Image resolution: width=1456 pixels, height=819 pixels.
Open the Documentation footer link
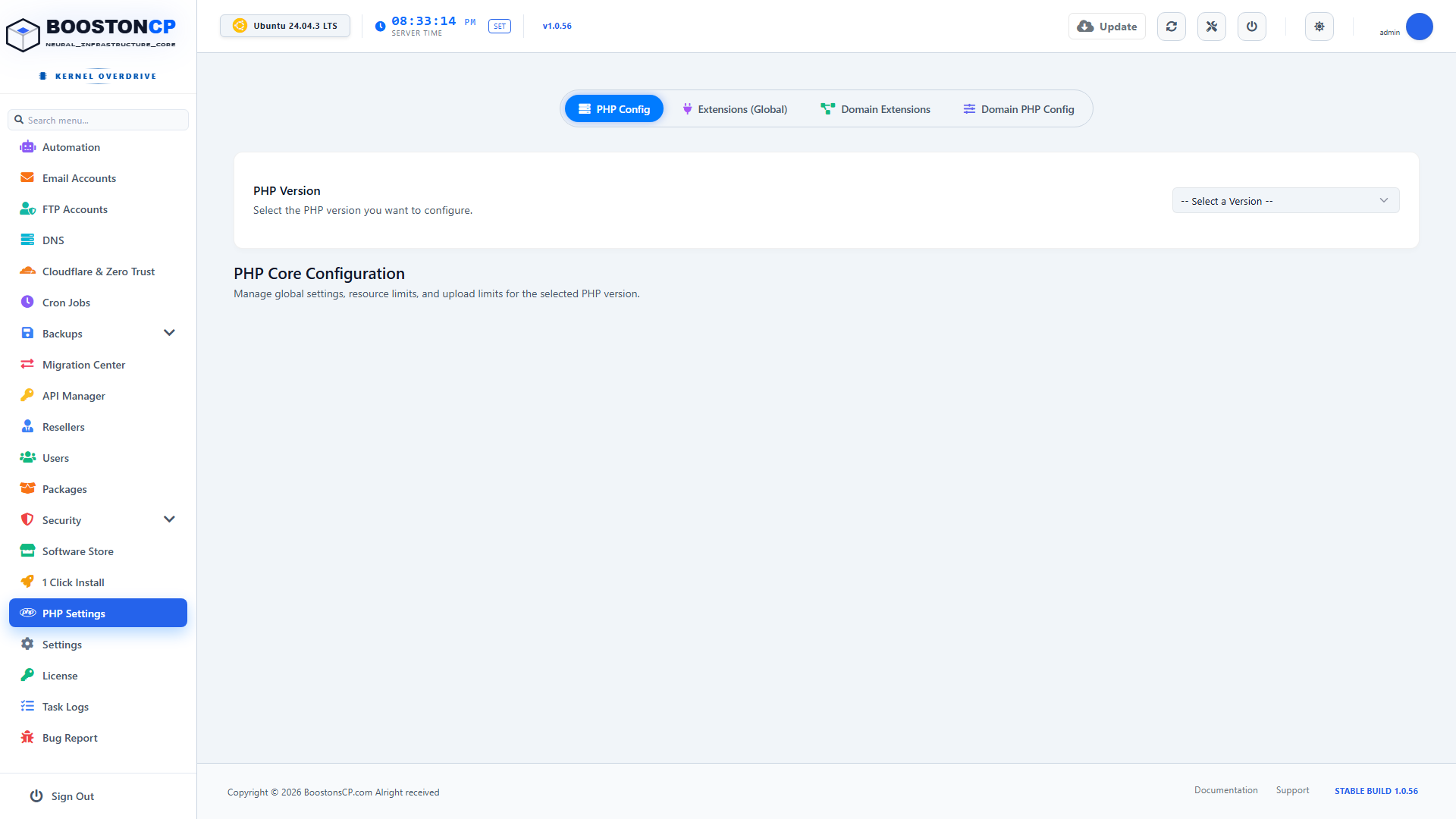(x=1225, y=790)
